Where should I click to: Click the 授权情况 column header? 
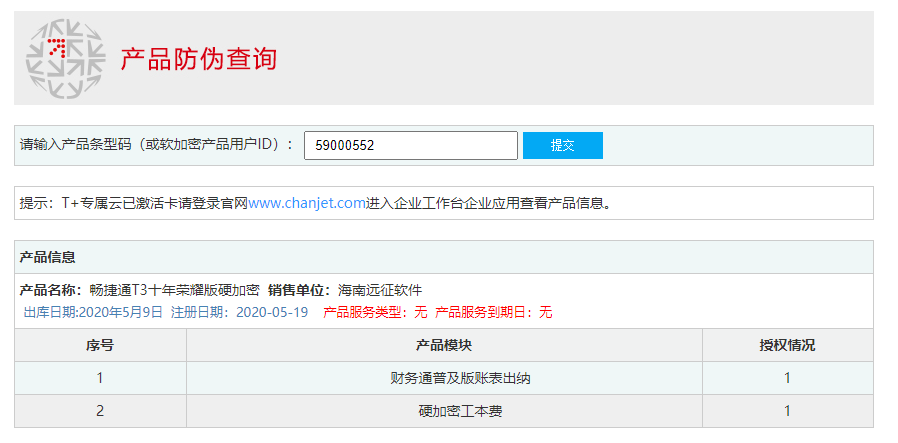787,345
